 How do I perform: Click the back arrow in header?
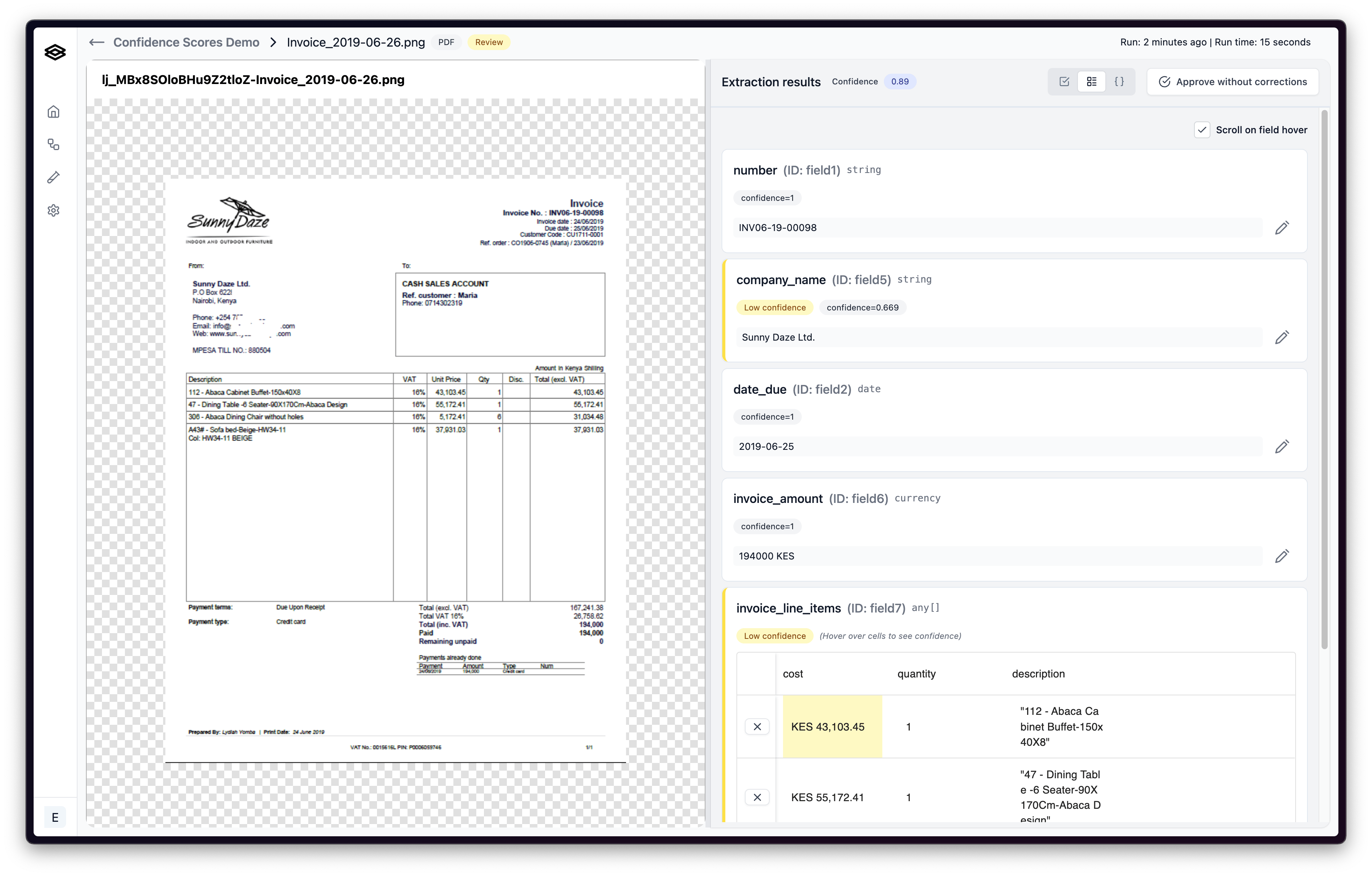[97, 42]
